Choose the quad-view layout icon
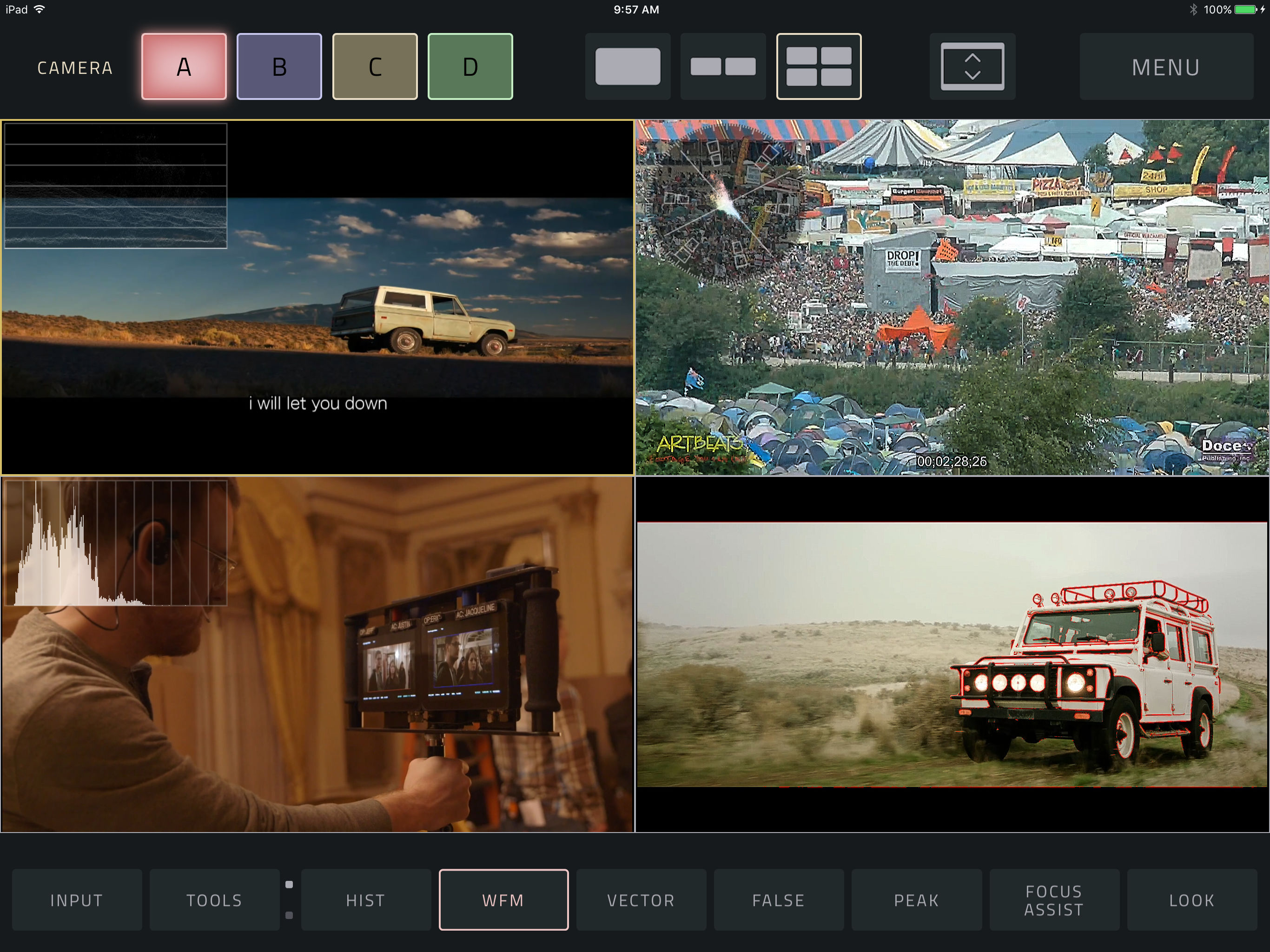The height and width of the screenshot is (952, 1270). pyautogui.click(x=819, y=66)
